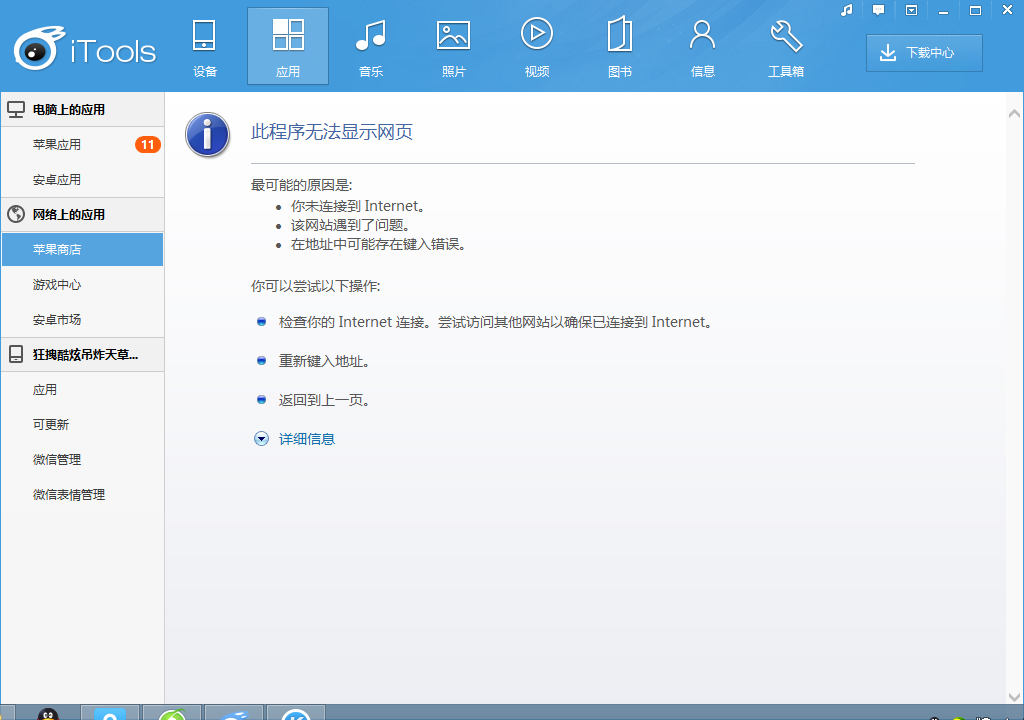
Task: Click the 该网站遇到了问题 reason text
Action: pos(350,225)
